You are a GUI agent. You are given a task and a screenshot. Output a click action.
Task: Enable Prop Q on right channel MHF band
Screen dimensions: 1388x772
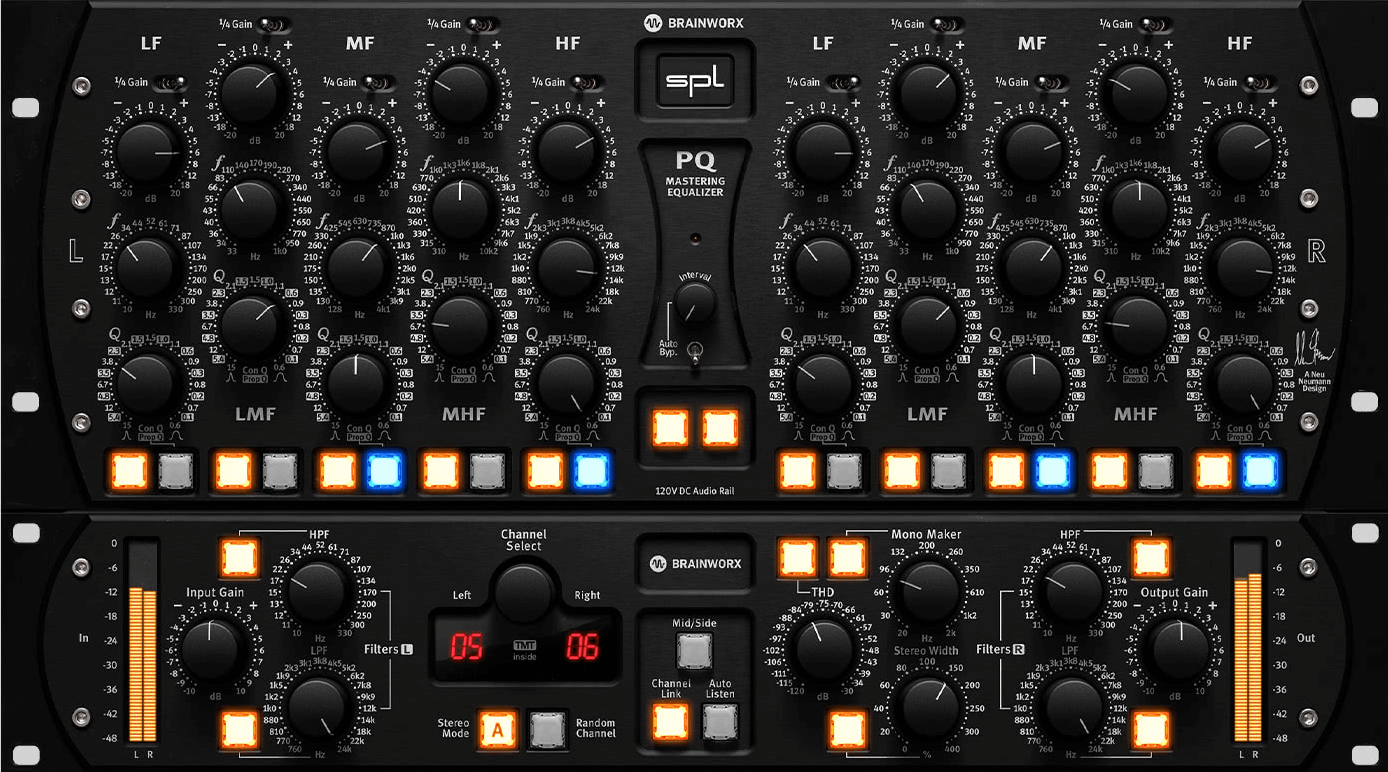pyautogui.click(x=1156, y=470)
